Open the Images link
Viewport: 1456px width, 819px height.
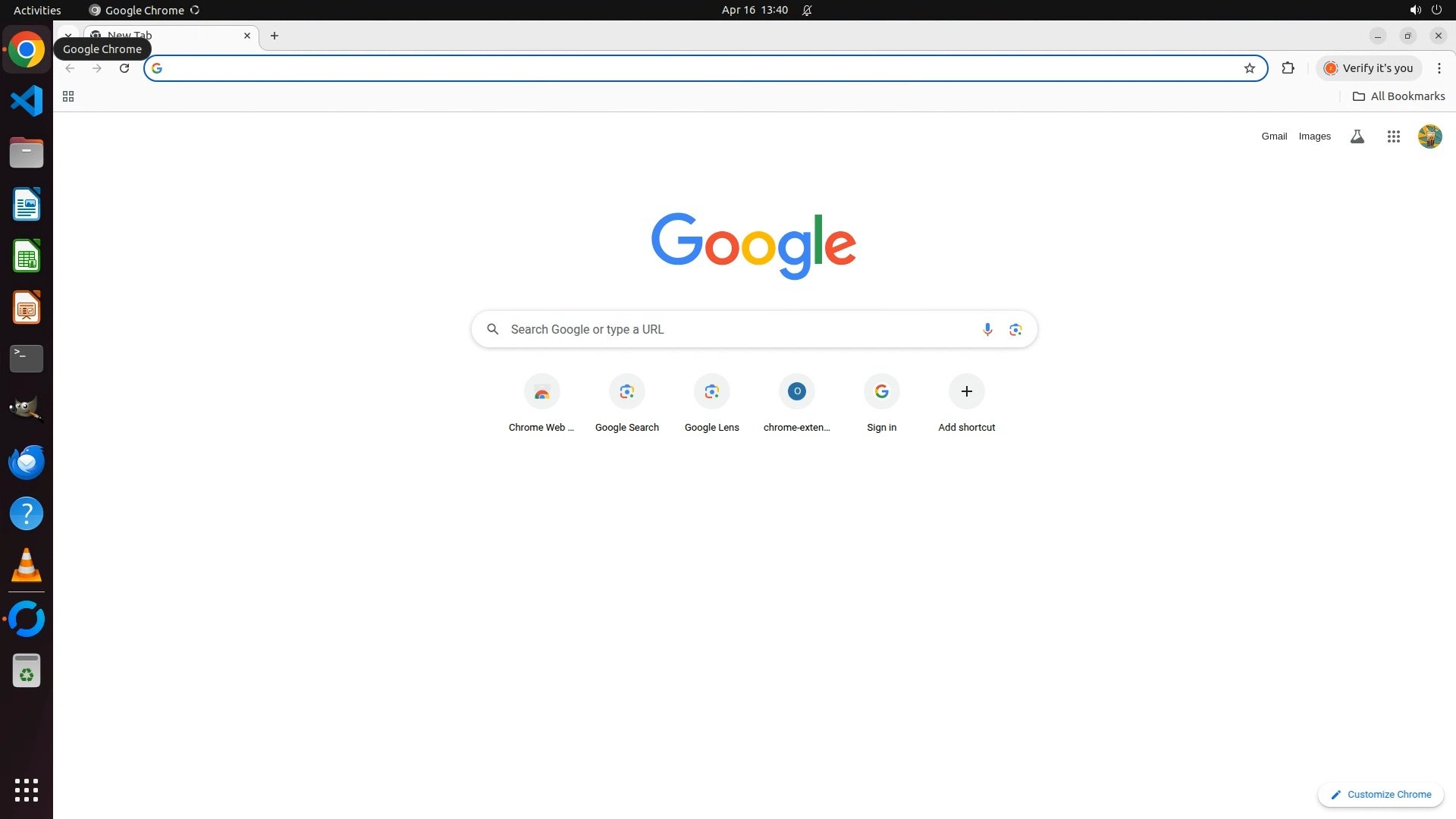[1314, 136]
